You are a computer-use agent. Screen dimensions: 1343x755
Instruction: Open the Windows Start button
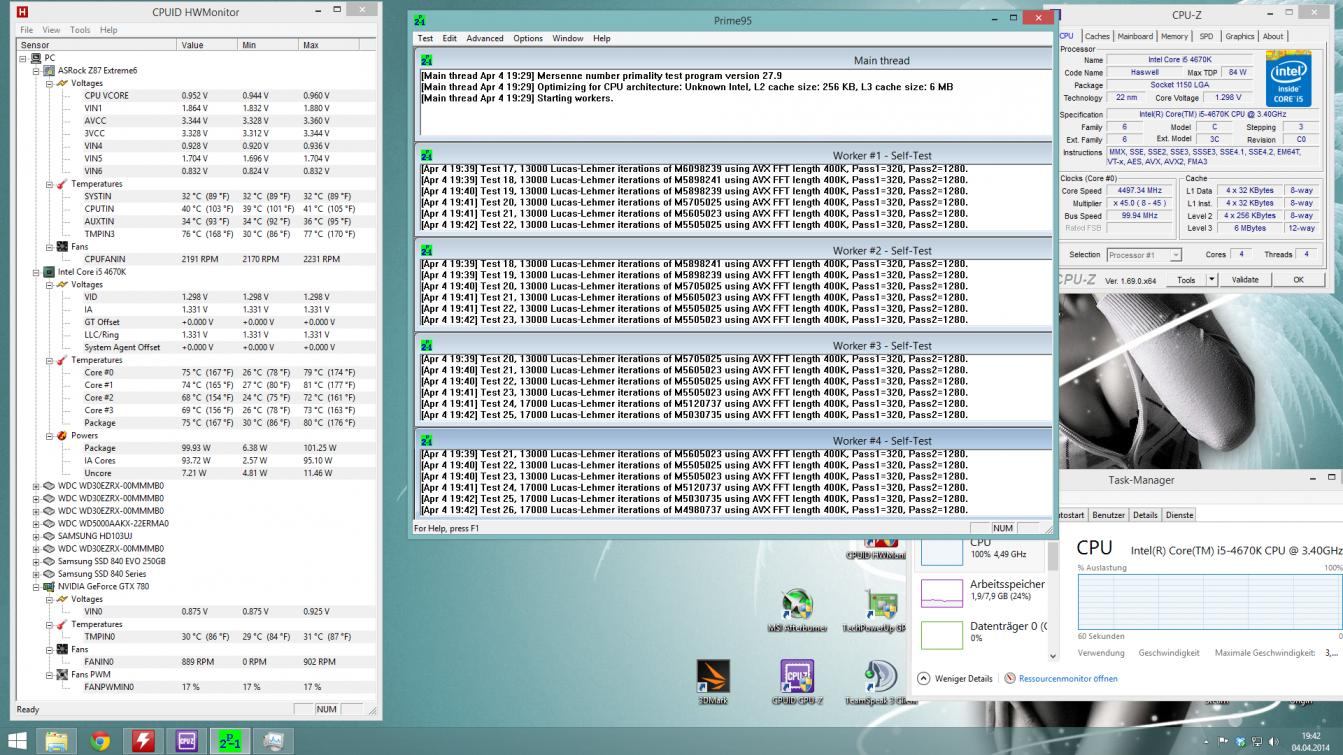click(18, 741)
